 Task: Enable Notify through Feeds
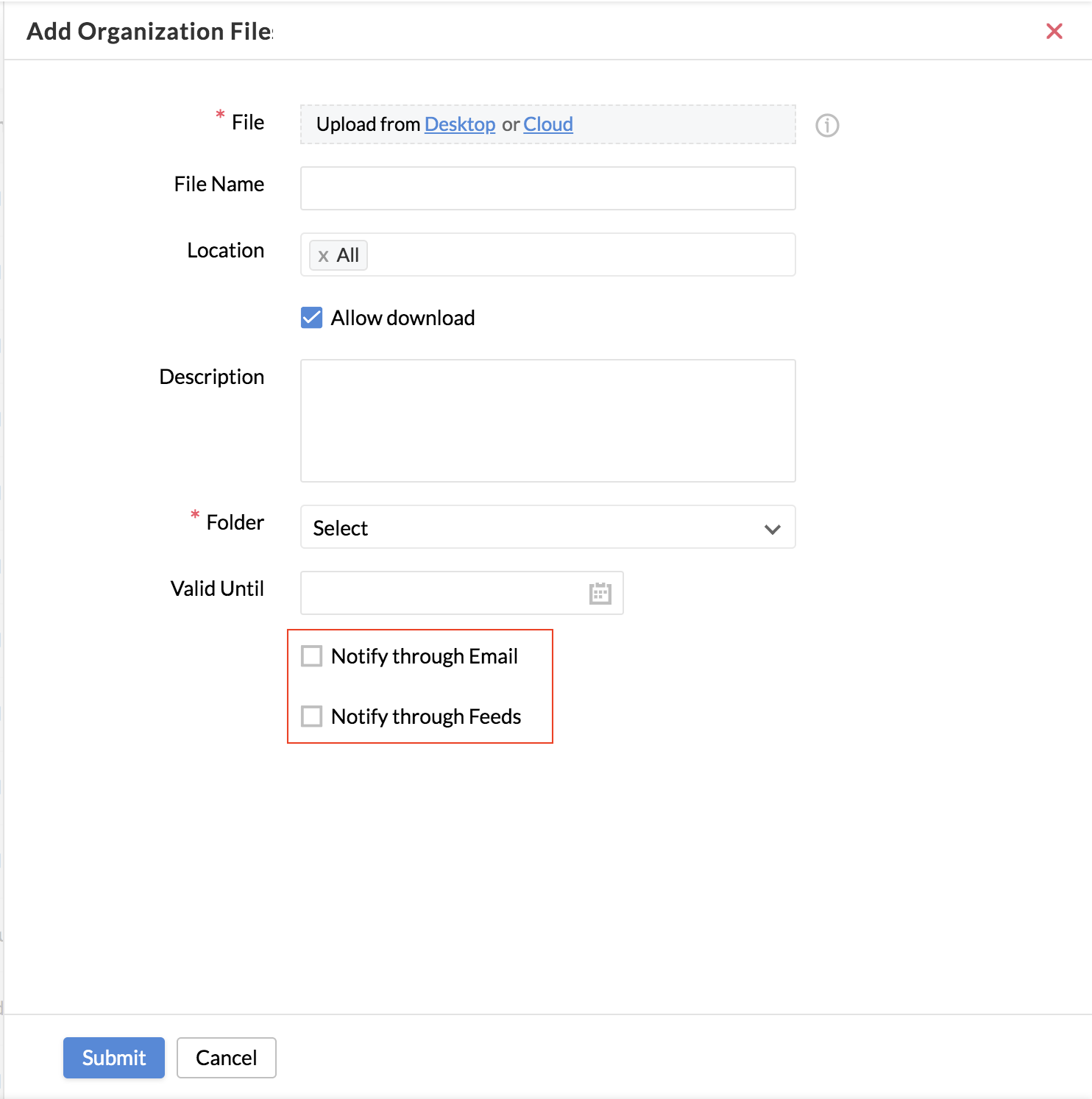[x=312, y=716]
